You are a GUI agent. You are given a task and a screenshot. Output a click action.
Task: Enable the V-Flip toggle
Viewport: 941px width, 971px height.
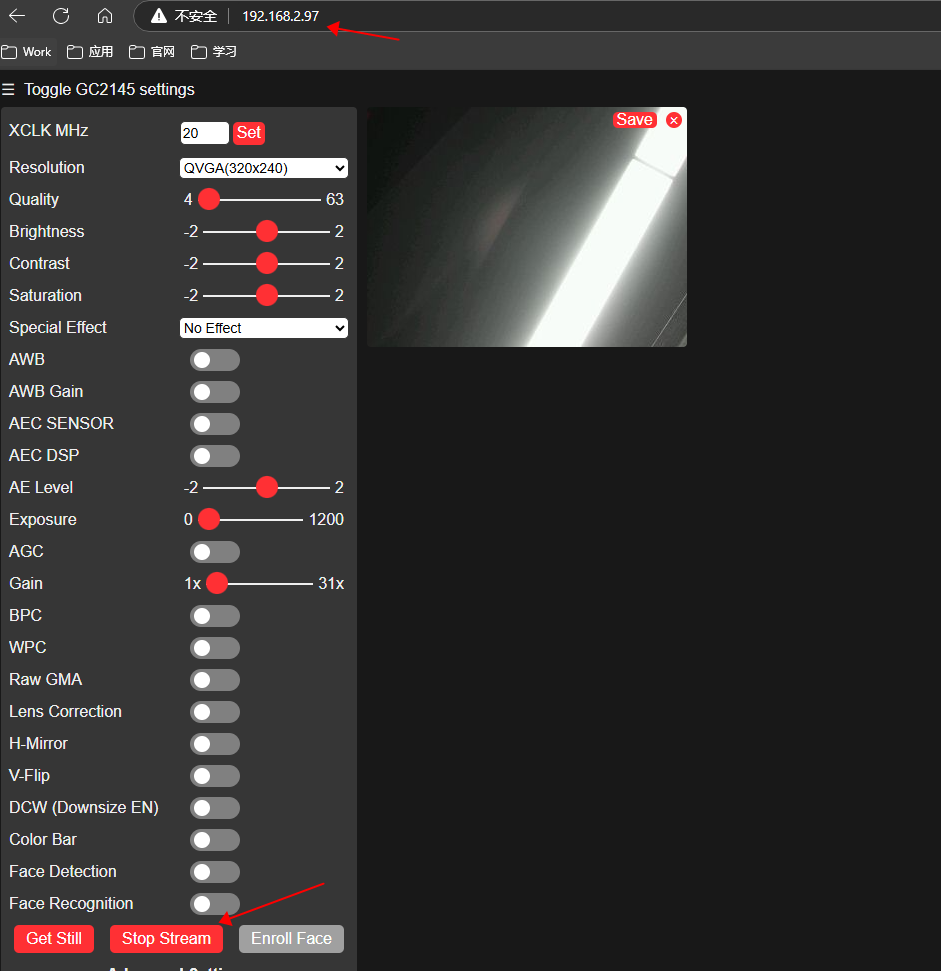pyautogui.click(x=215, y=776)
